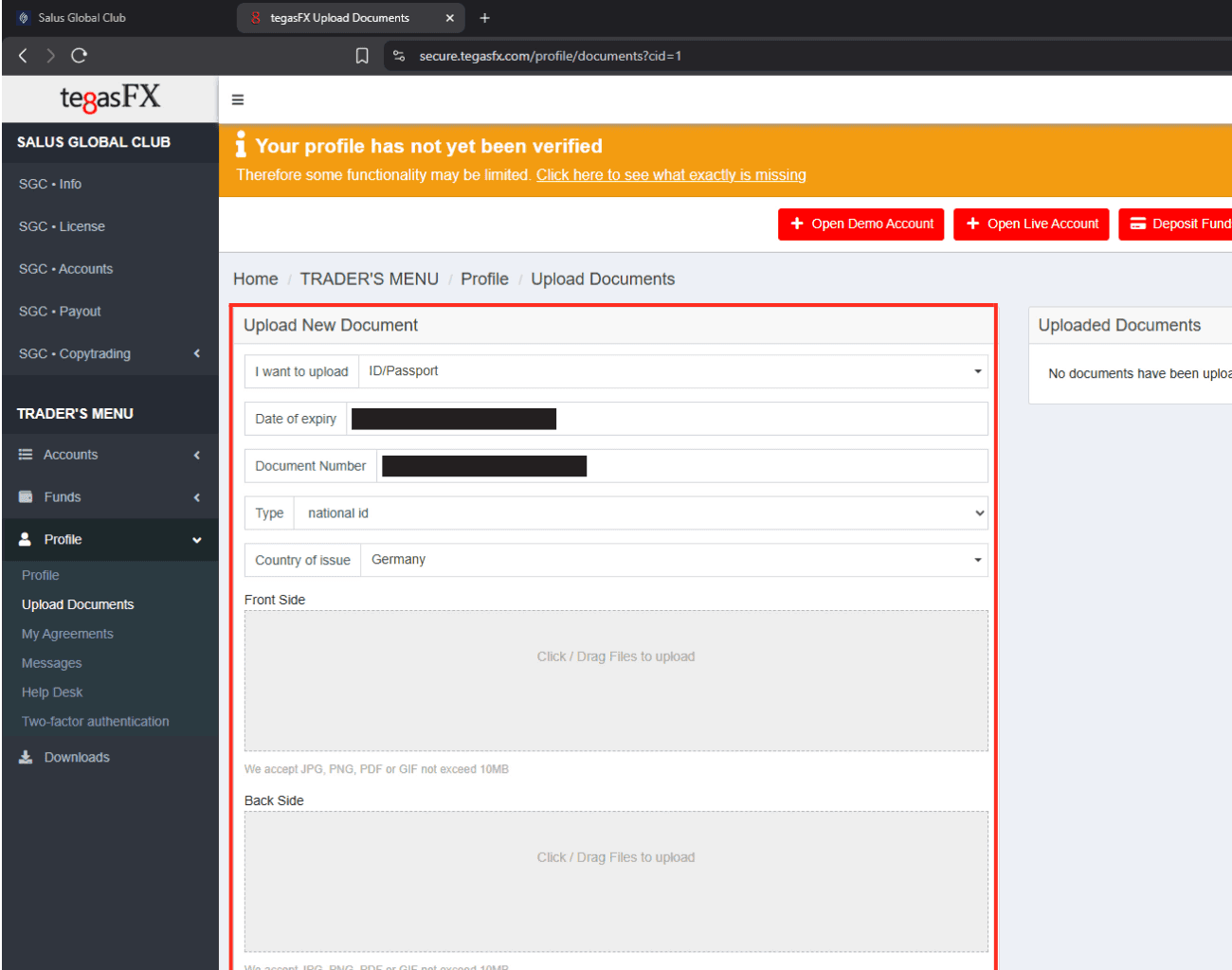Viewport: 1232px width, 970px height.
Task: Open Messages in sidebar
Action: (x=52, y=663)
